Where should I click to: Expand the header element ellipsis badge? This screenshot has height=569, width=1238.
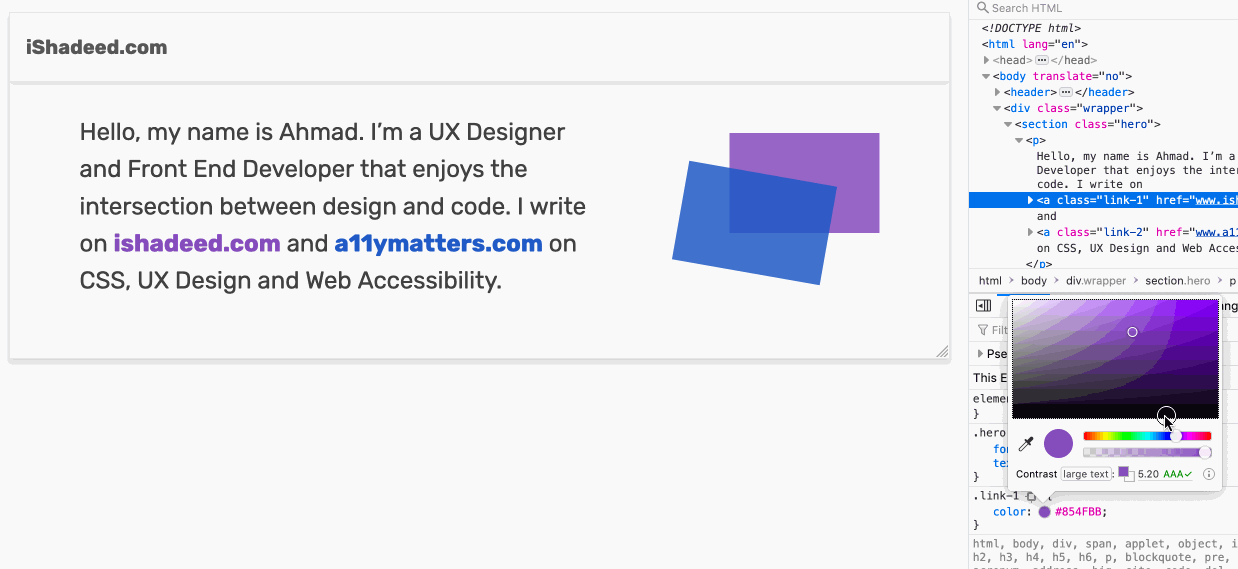click(1065, 92)
